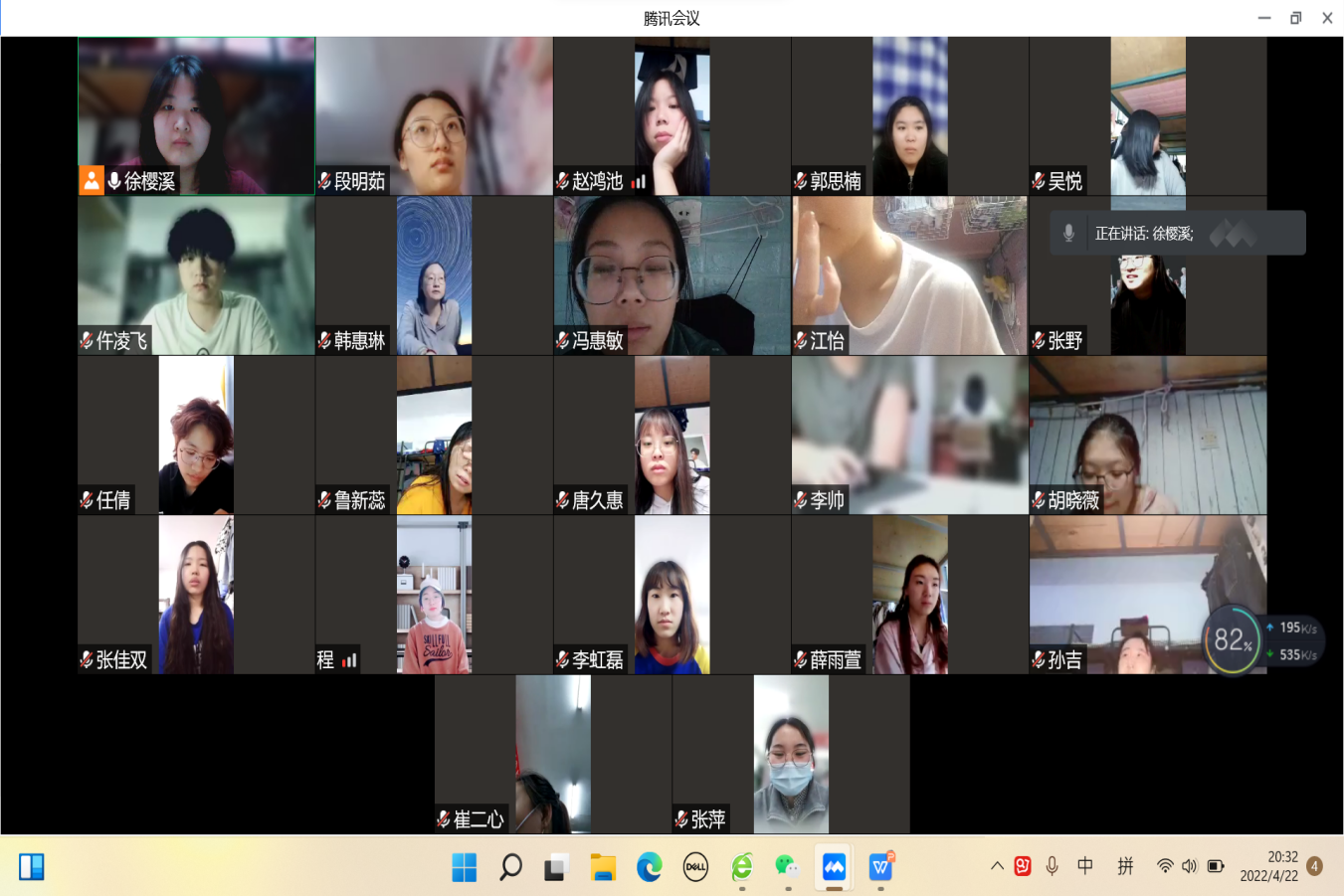This screenshot has width=1344, height=896.
Task: Launch Microsoft Edge from the taskbar
Action: tap(650, 867)
